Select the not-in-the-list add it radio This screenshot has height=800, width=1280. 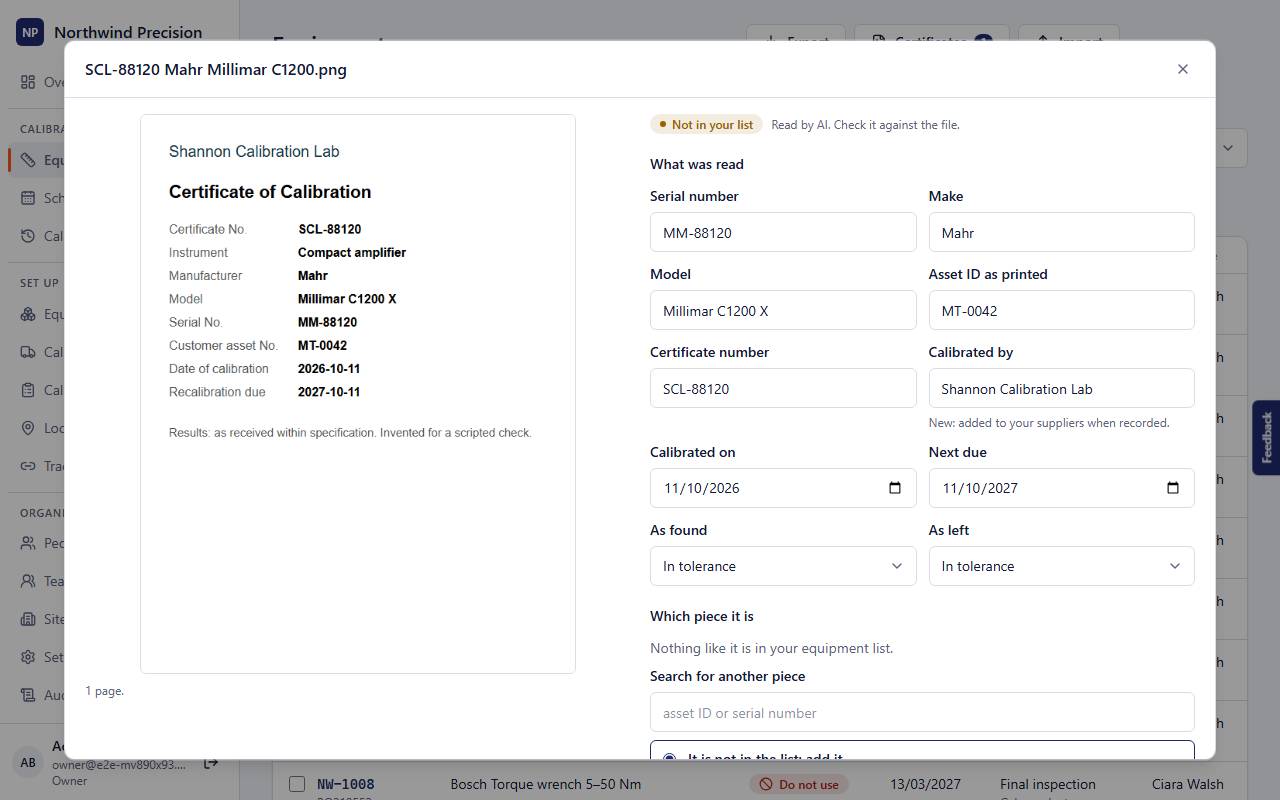[669, 755]
